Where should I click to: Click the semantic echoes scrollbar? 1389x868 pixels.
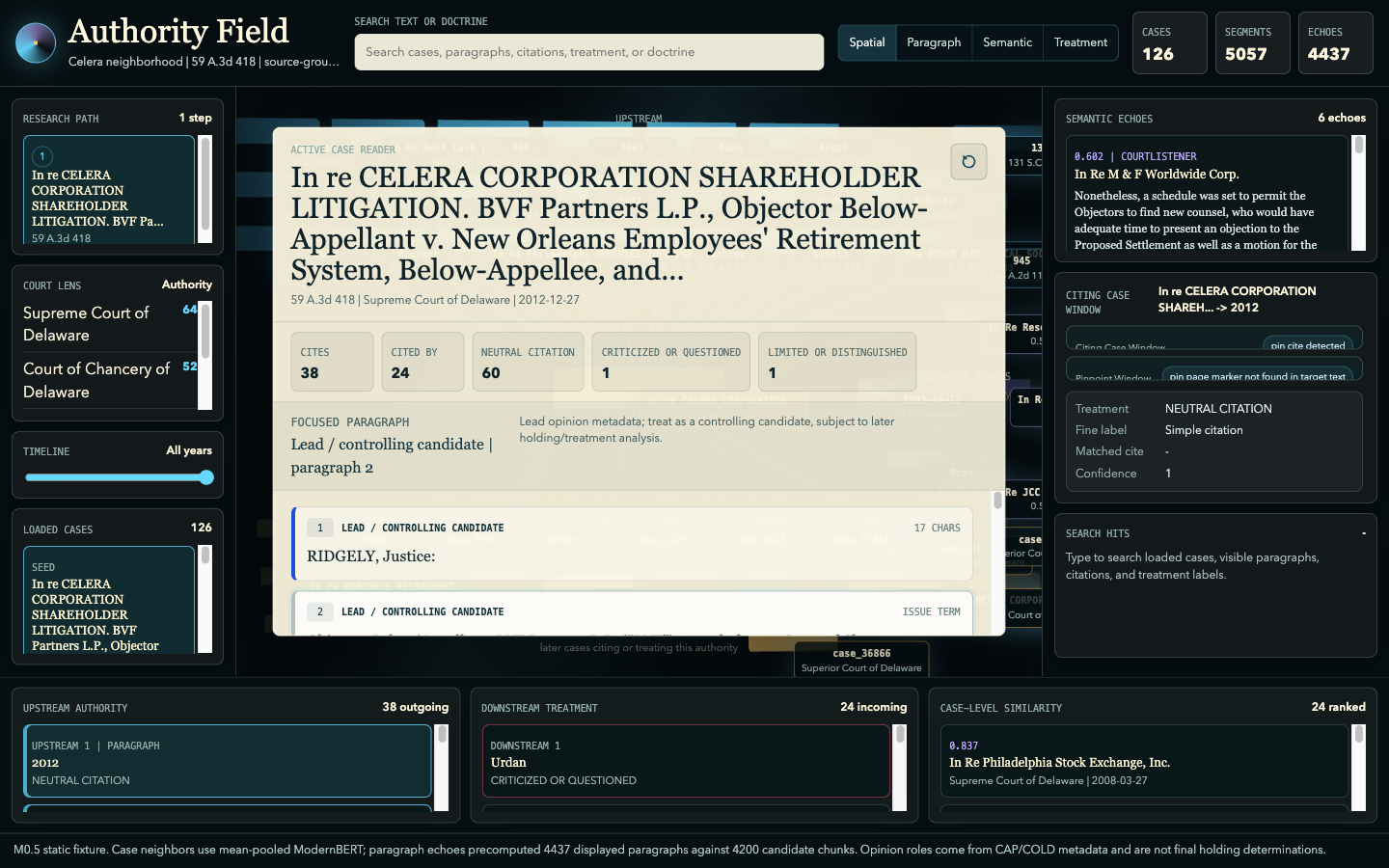pos(1359,193)
